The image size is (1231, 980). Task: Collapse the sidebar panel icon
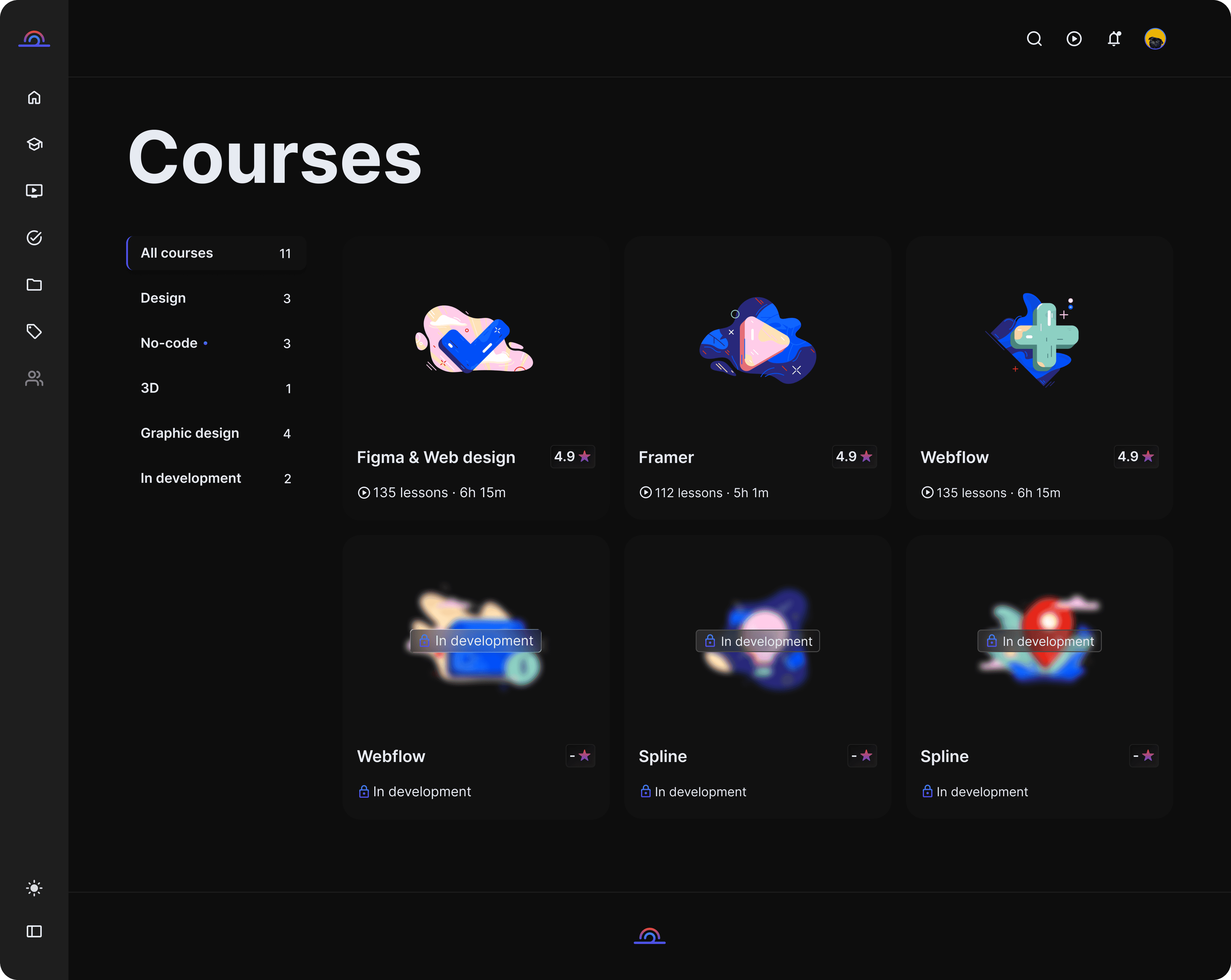click(x=34, y=931)
